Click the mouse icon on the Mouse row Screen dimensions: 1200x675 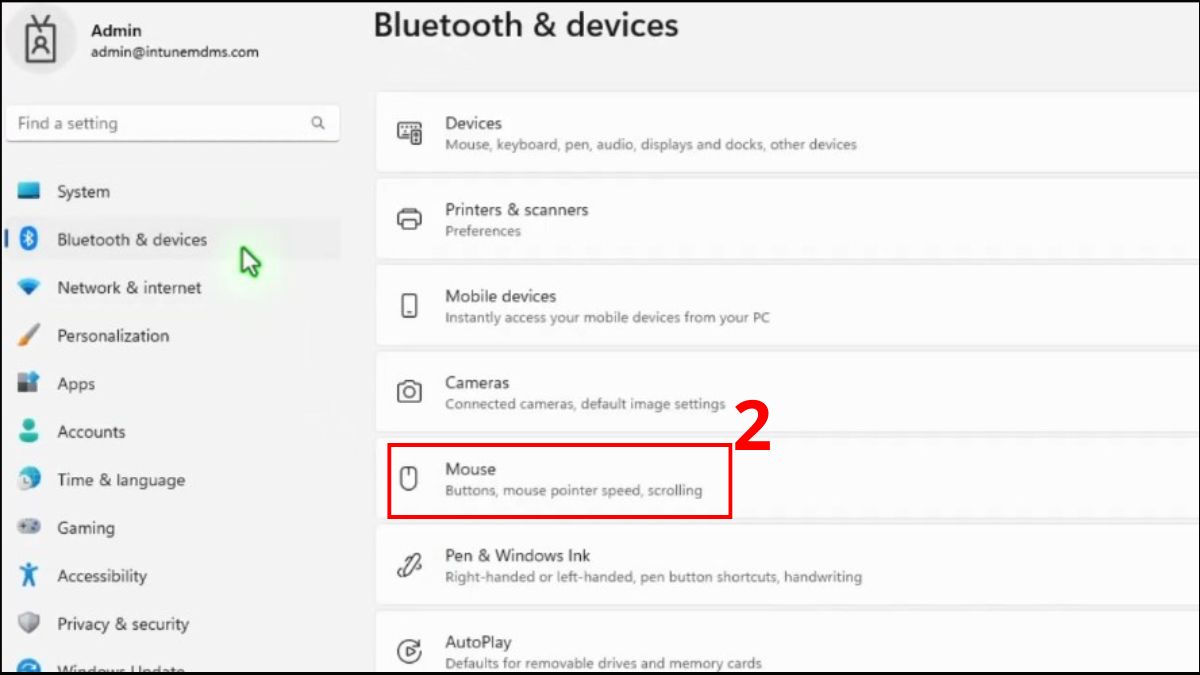click(409, 478)
